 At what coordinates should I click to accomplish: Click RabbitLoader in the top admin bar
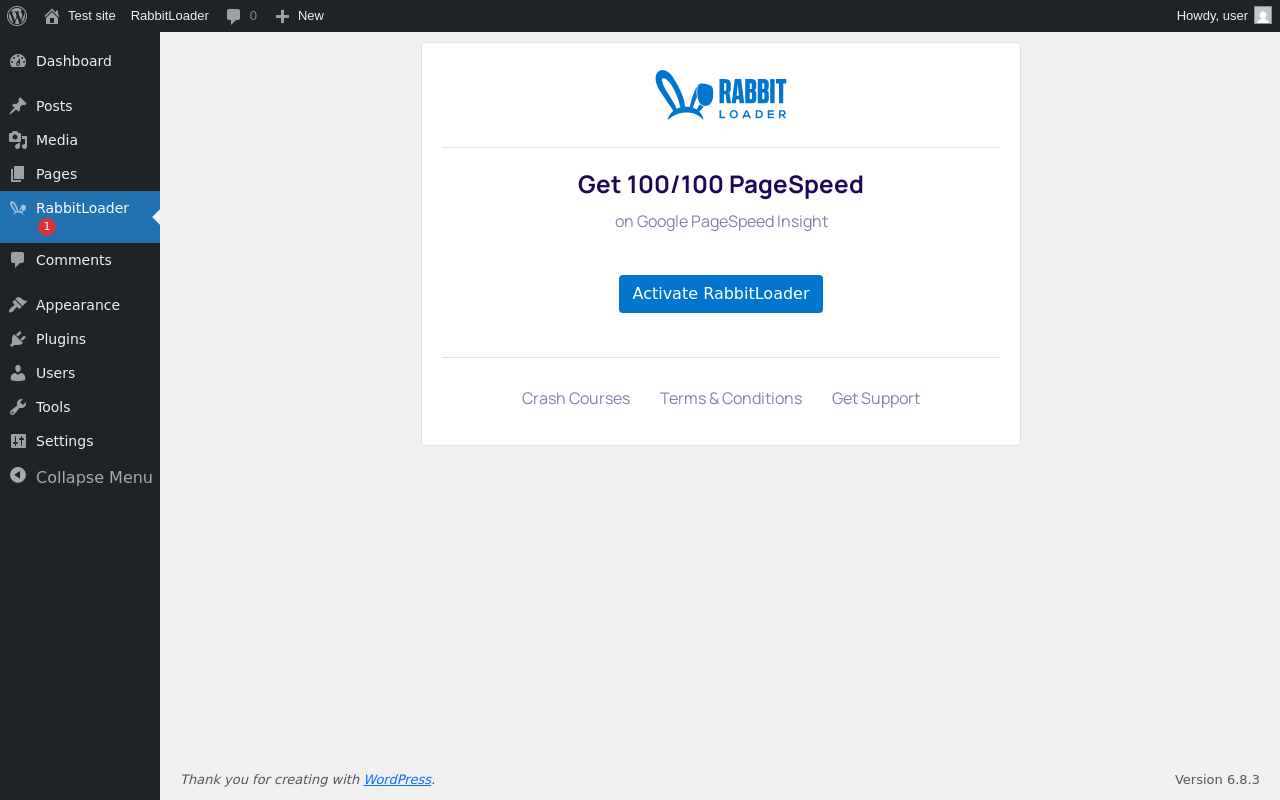pos(170,16)
